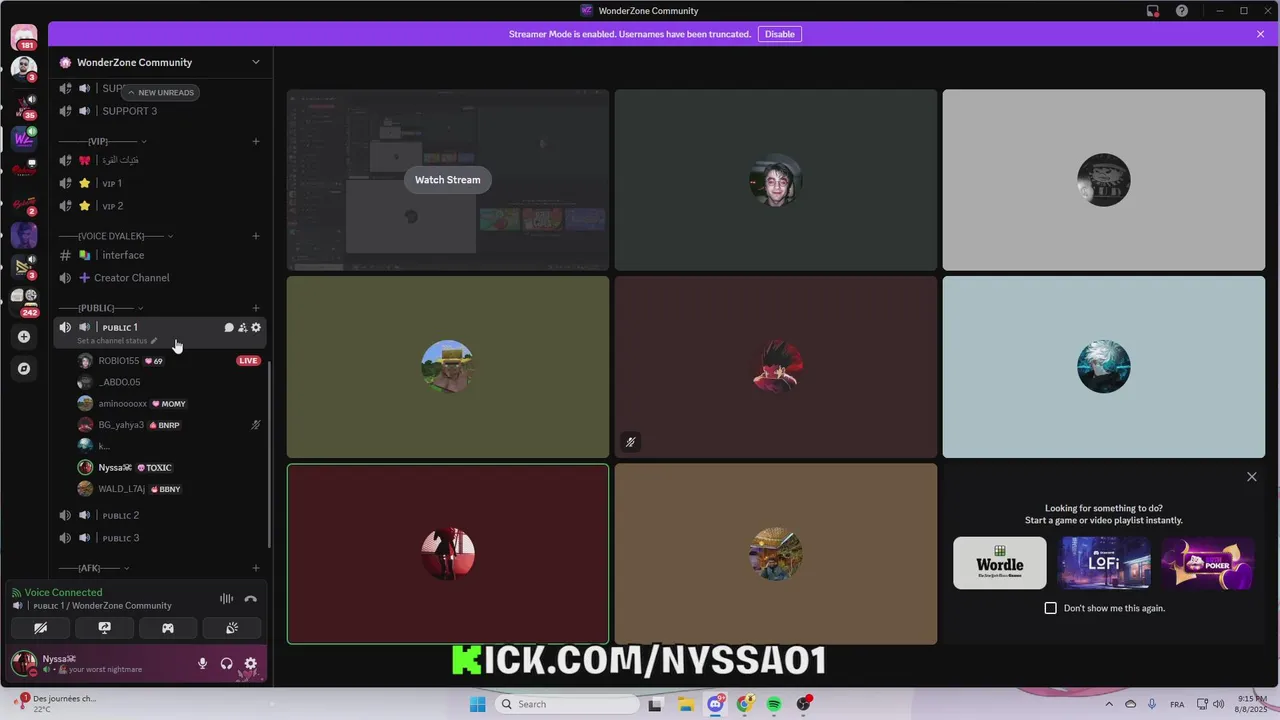Open chat for PUBLIC 1 voice channel
1280x720 pixels.
[229, 327]
